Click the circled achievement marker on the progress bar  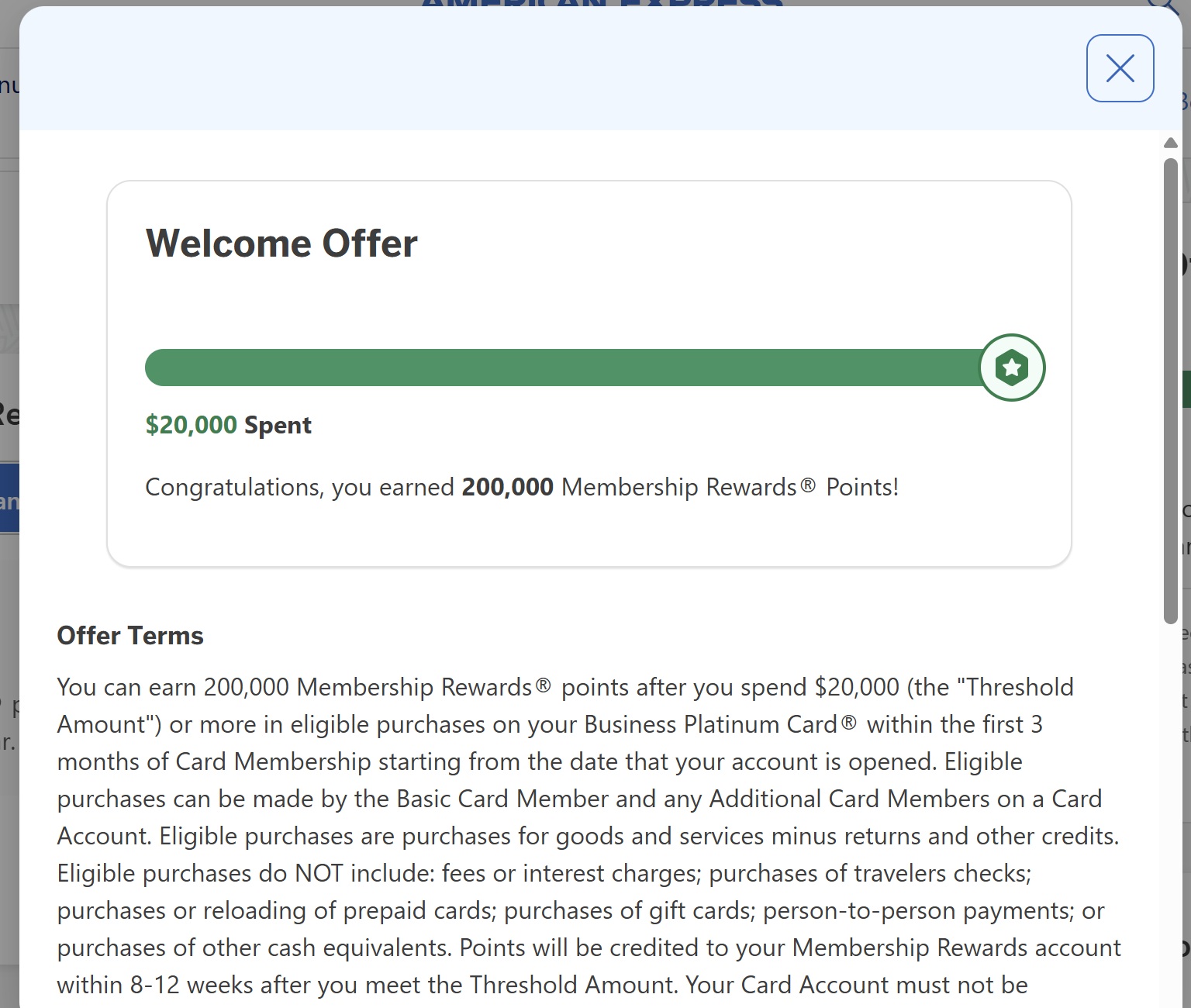1011,367
